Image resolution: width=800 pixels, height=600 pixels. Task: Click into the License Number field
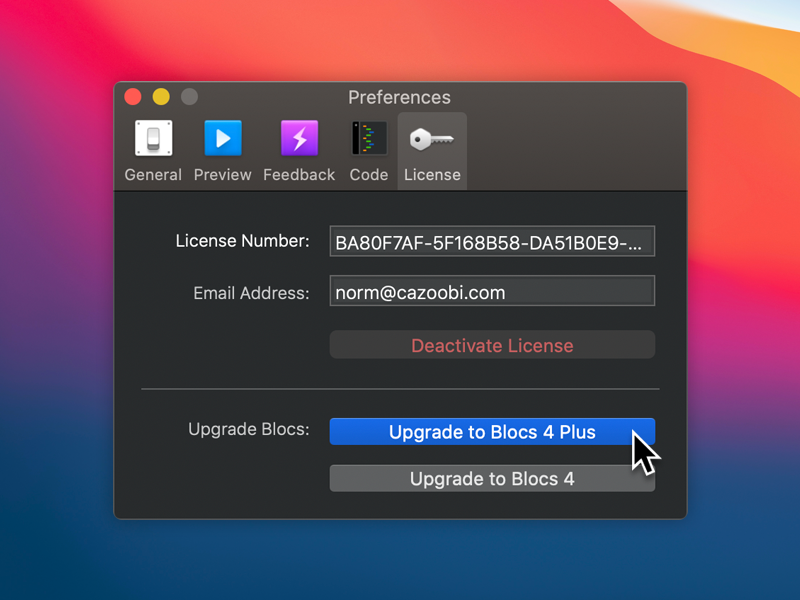pos(492,241)
